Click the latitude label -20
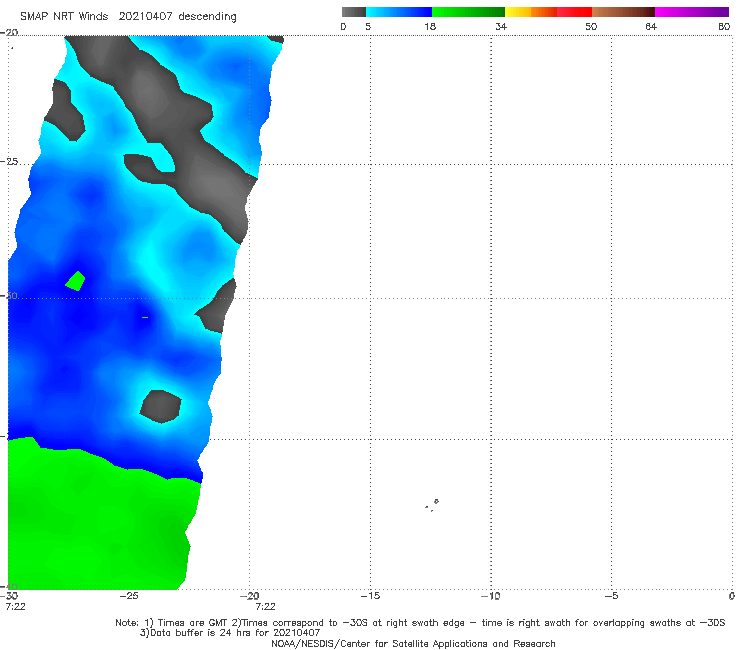 (9, 32)
